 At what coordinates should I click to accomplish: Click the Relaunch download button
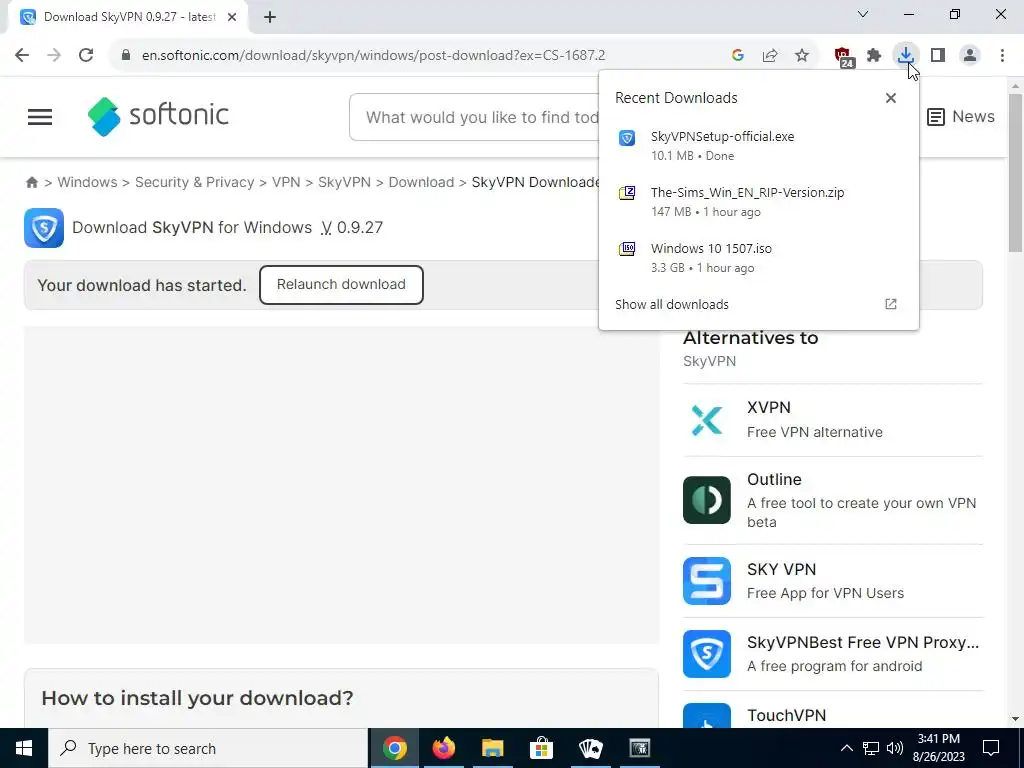[x=342, y=285]
